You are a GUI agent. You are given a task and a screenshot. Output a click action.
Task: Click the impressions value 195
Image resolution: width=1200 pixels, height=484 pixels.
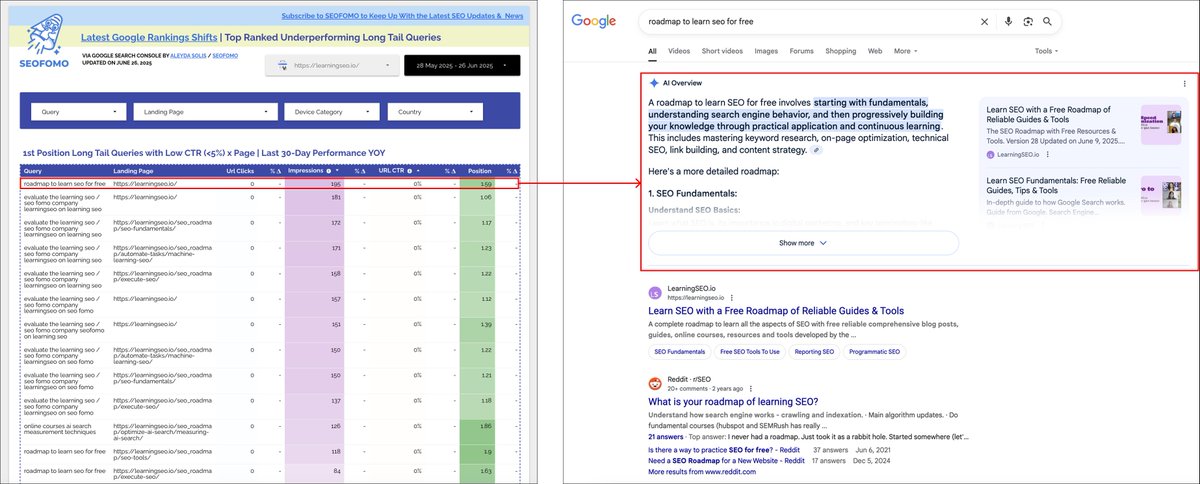tap(336, 183)
